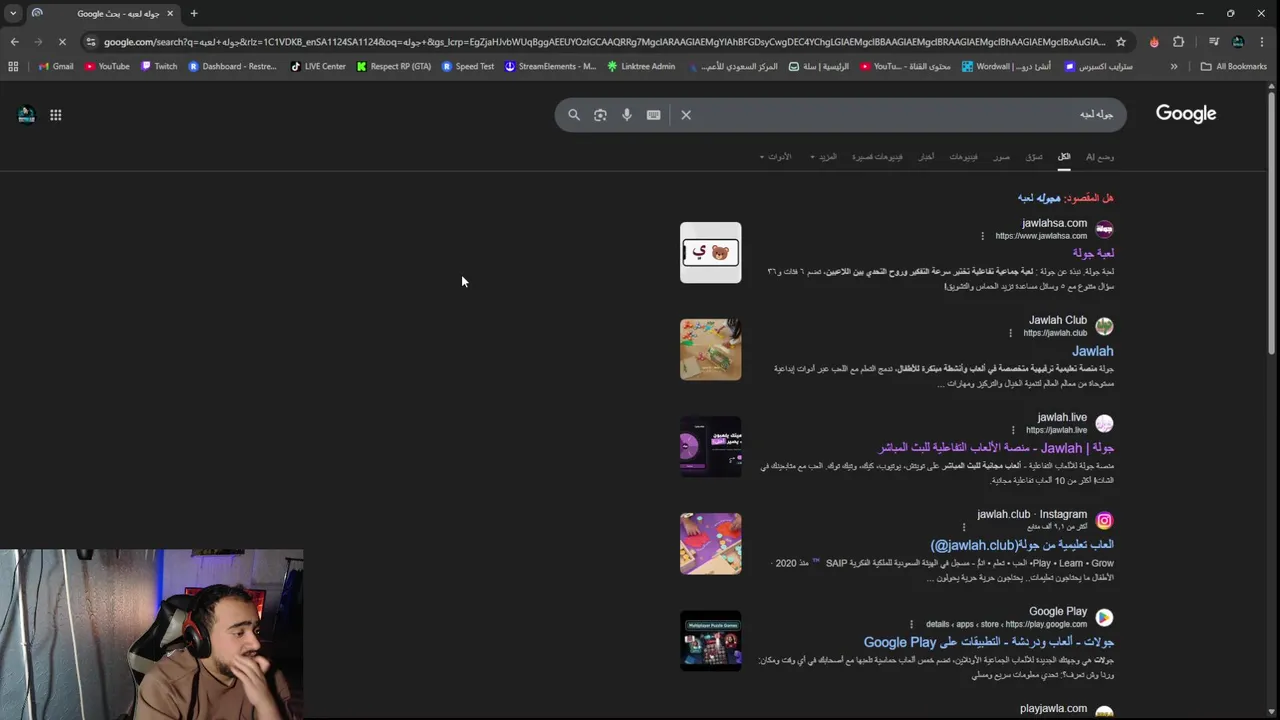Open LIVE Center bookmark
Viewport: 1280px width, 720px height.
(318, 66)
